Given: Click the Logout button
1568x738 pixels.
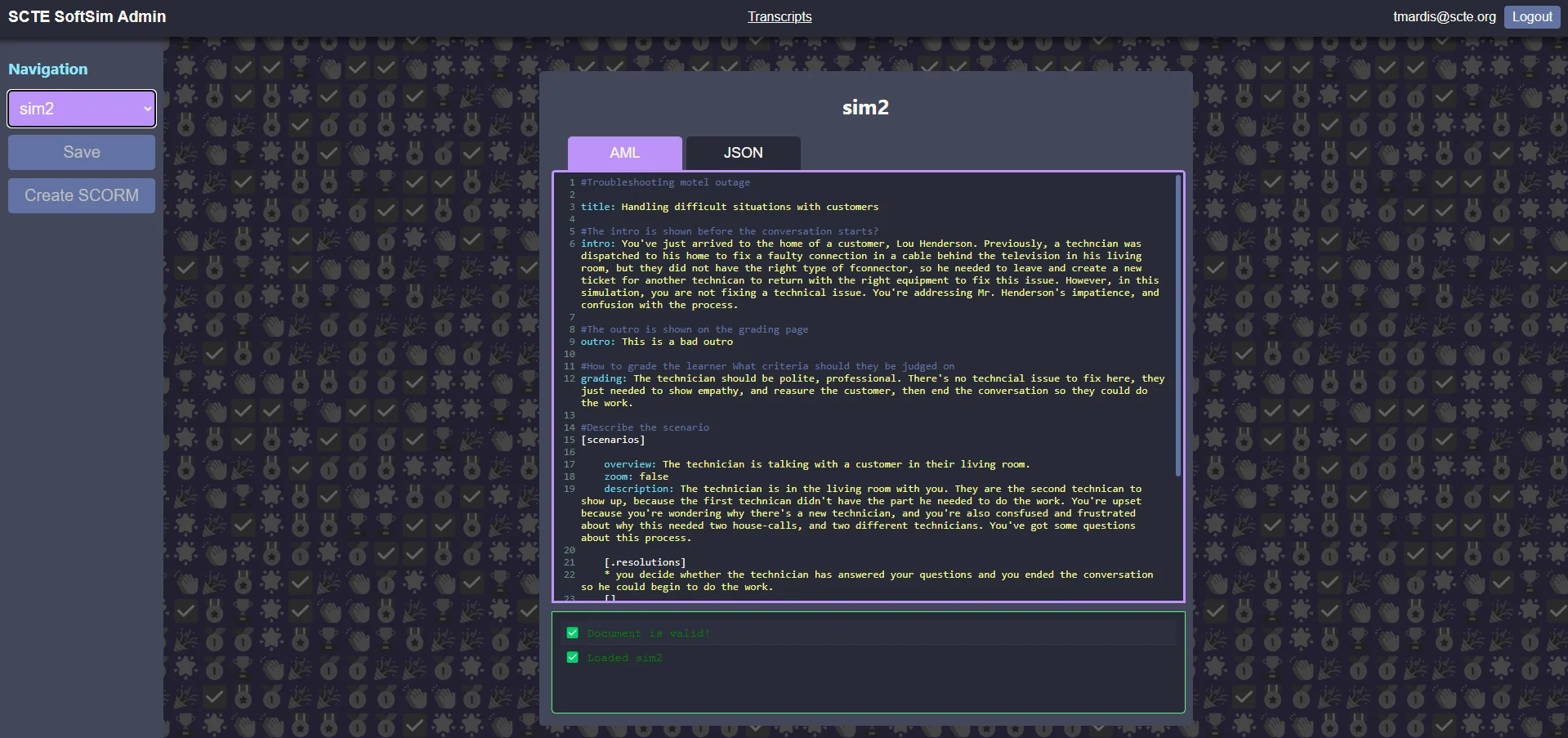Looking at the screenshot, I should [x=1532, y=16].
